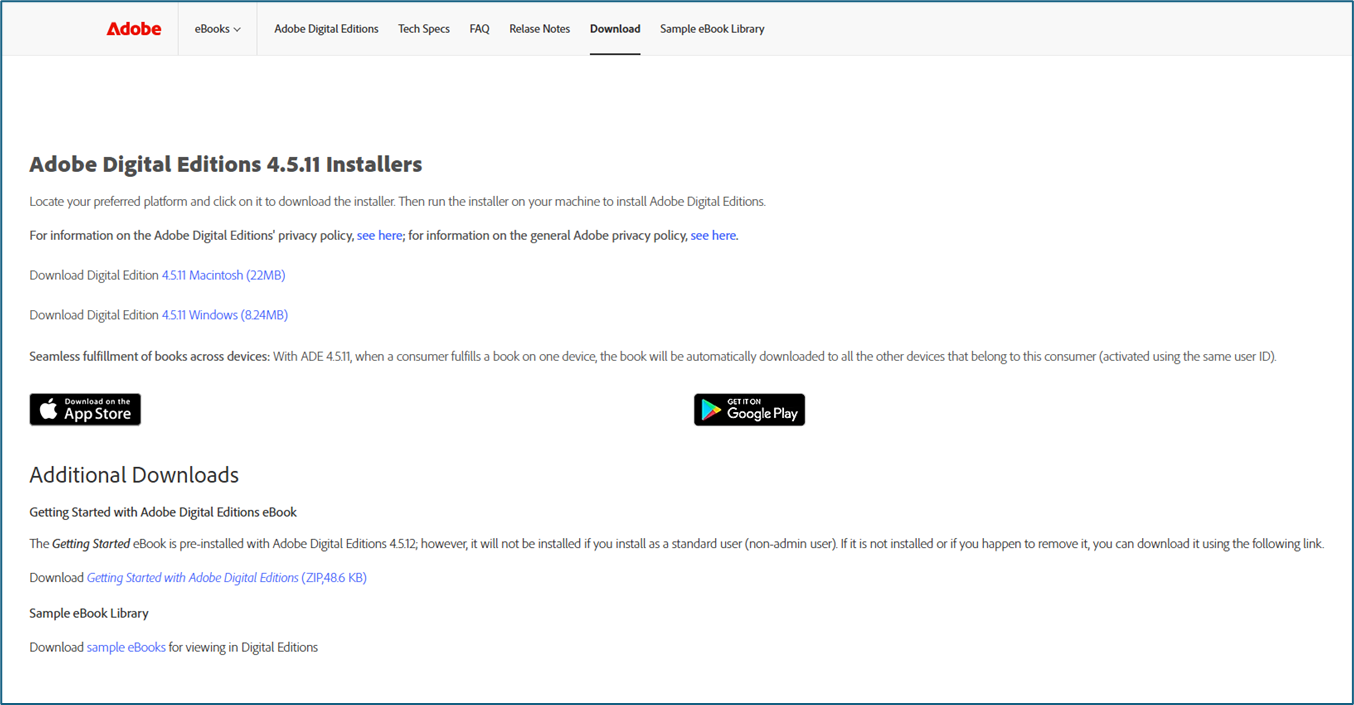View the Relase Notes tab
This screenshot has width=1354, height=705.
540,29
